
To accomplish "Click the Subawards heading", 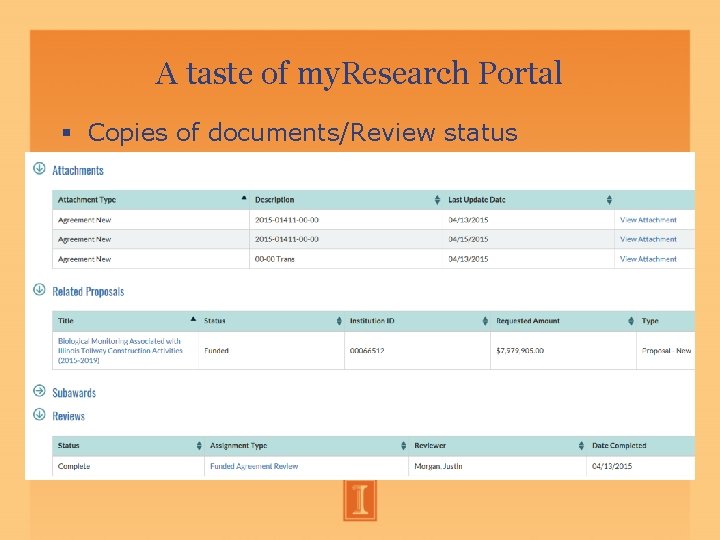I will [x=74, y=393].
